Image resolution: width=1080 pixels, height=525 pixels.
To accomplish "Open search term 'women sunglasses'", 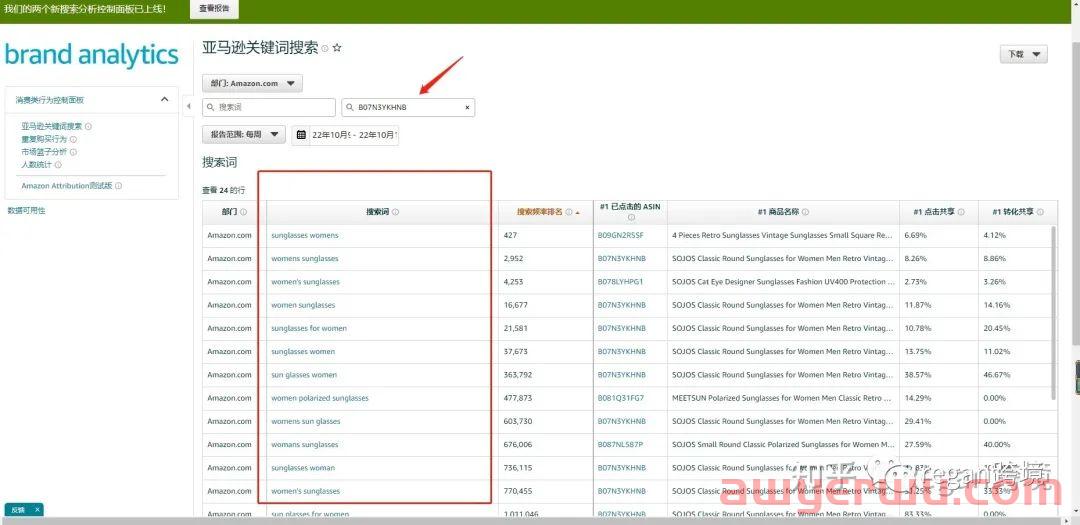I will [x=303, y=305].
